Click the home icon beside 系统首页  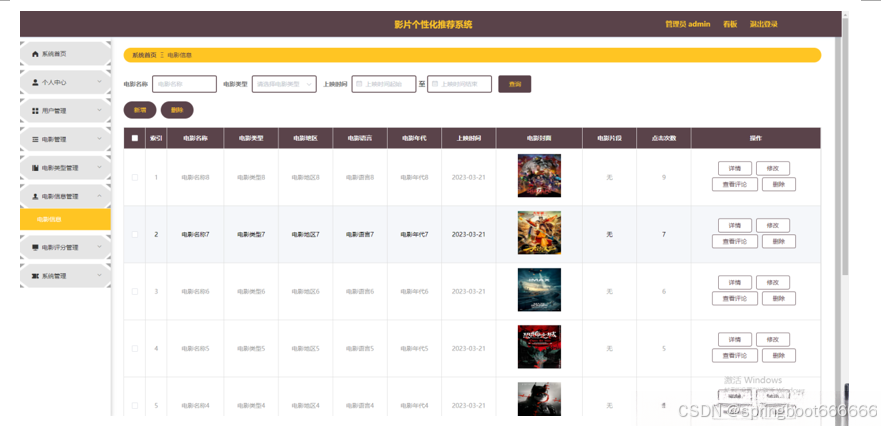point(35,54)
